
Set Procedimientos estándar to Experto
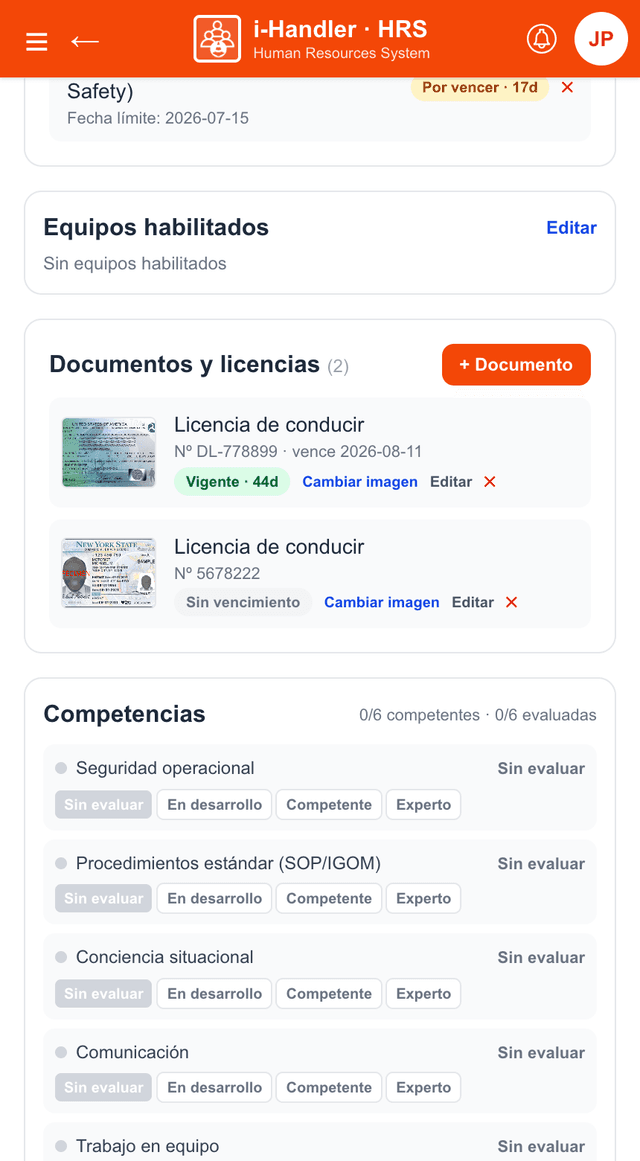click(424, 899)
